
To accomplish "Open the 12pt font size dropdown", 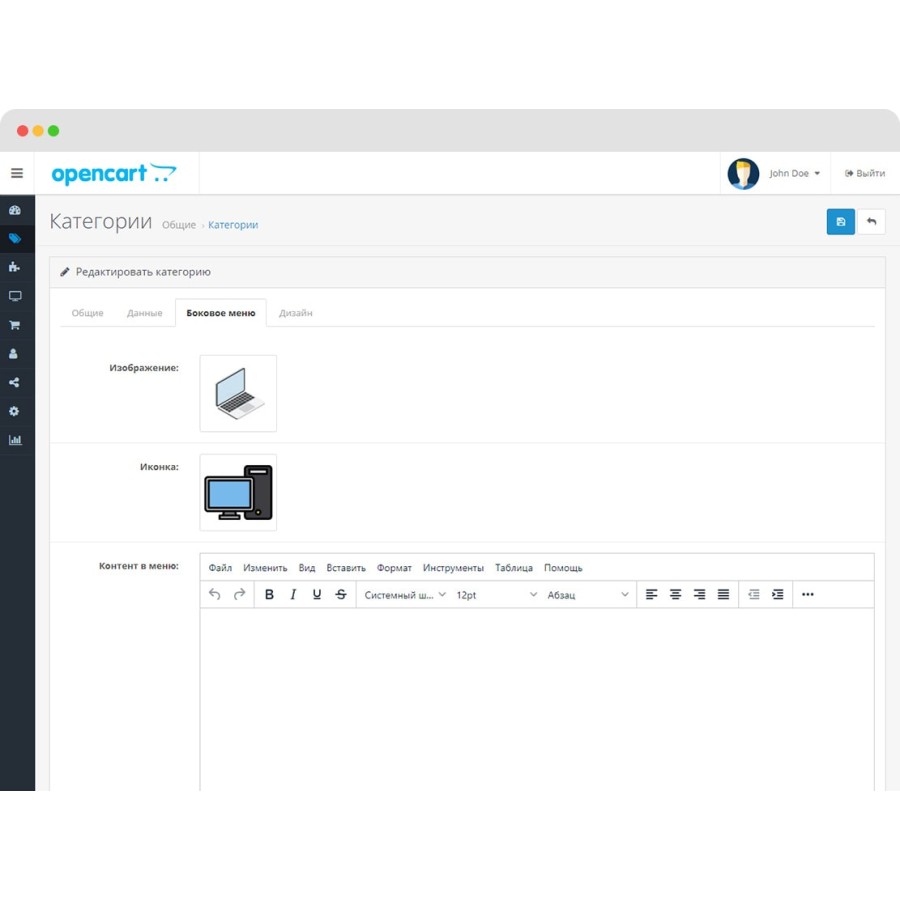I will click(x=496, y=595).
